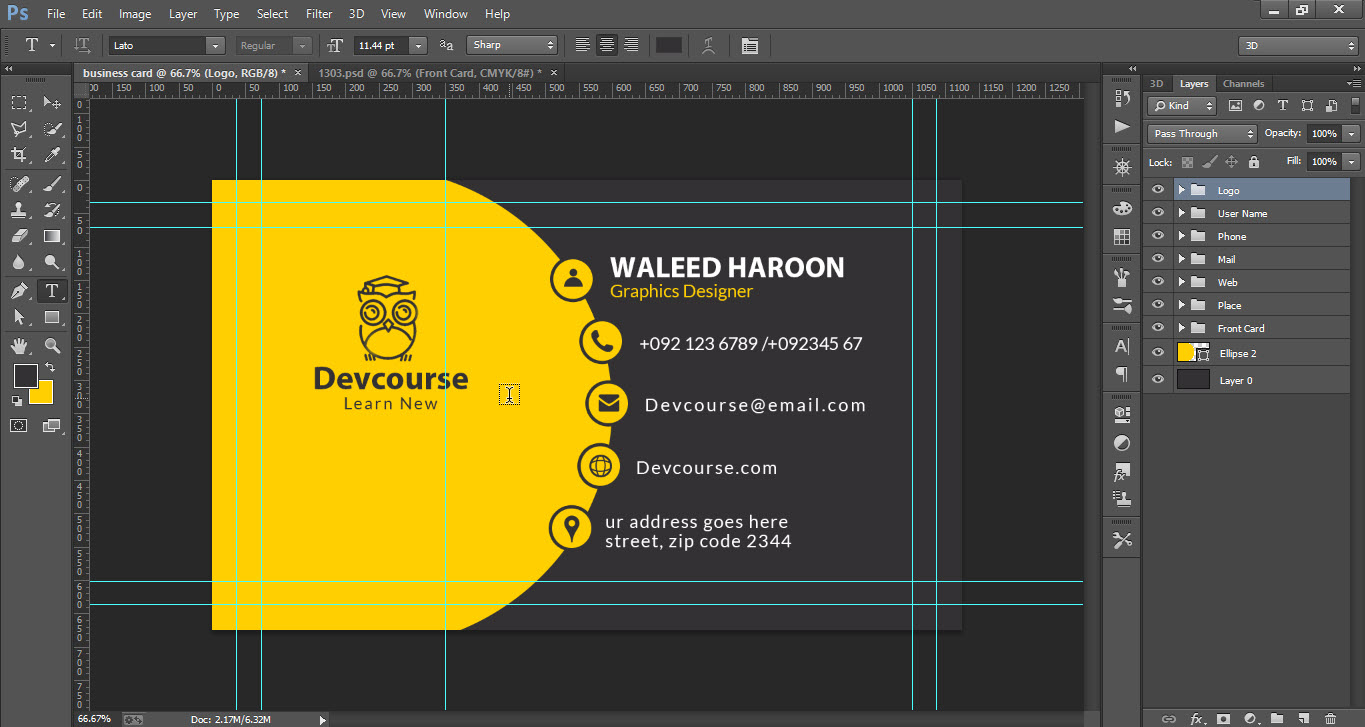
Task: Select the Rectangle shape tool
Action: tap(52, 317)
